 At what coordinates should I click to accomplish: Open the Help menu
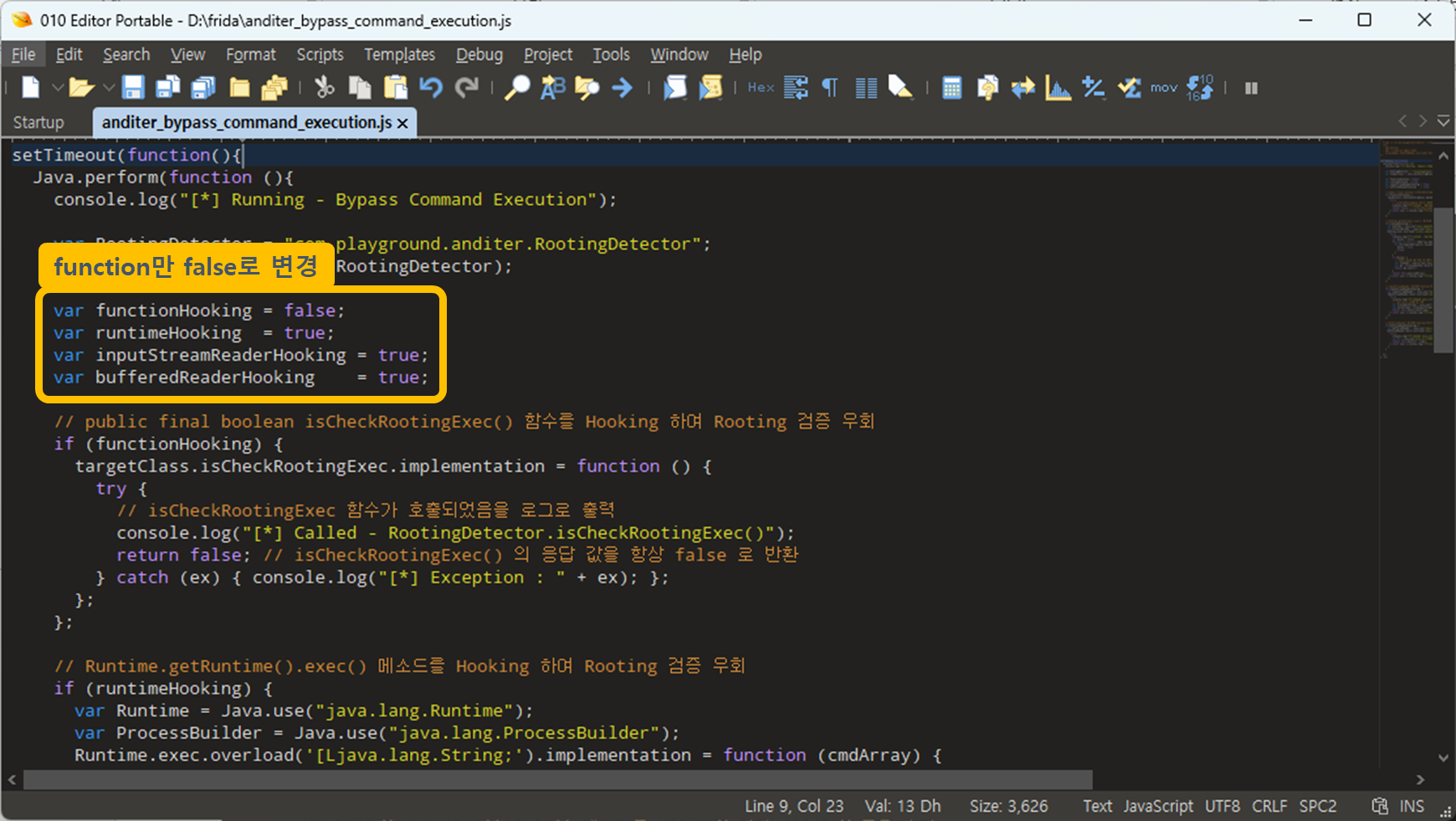coord(745,54)
